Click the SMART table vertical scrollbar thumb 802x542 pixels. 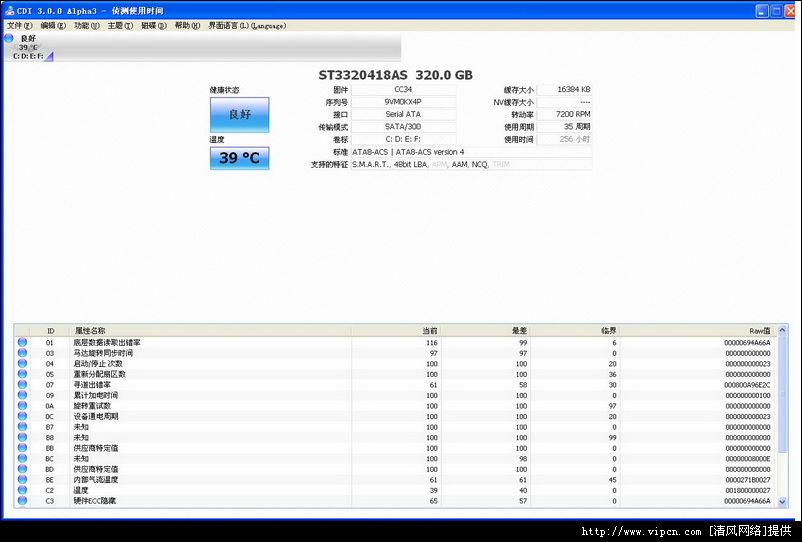(782, 394)
